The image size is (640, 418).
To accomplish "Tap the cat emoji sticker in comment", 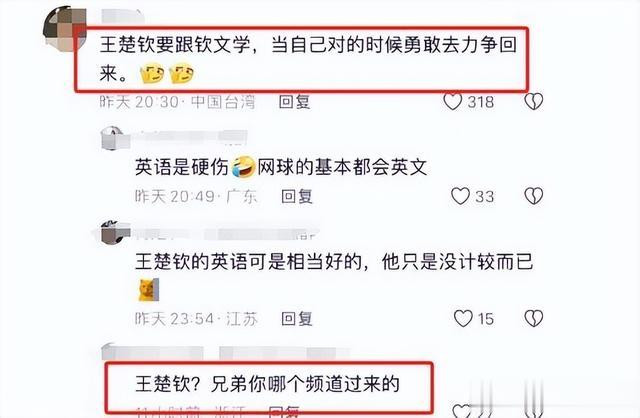I will point(149,290).
